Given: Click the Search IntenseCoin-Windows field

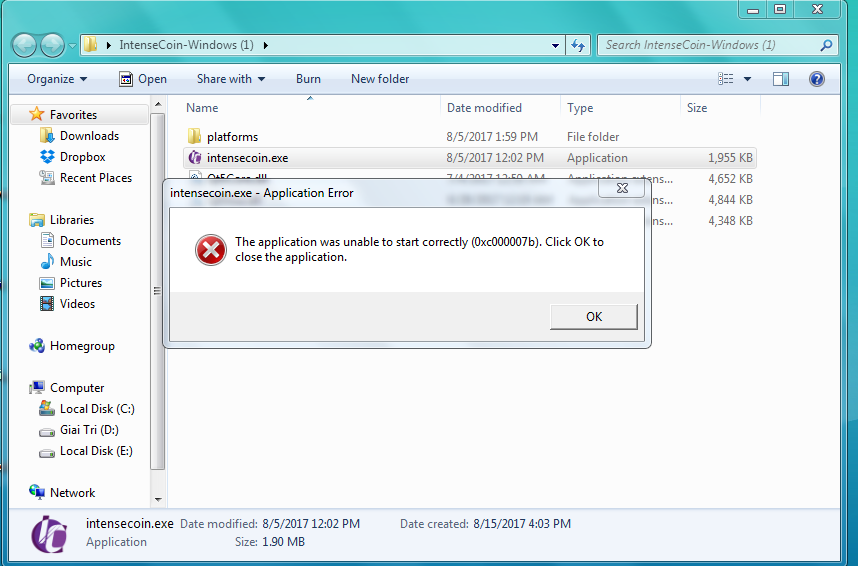Looking at the screenshot, I should (x=717, y=45).
